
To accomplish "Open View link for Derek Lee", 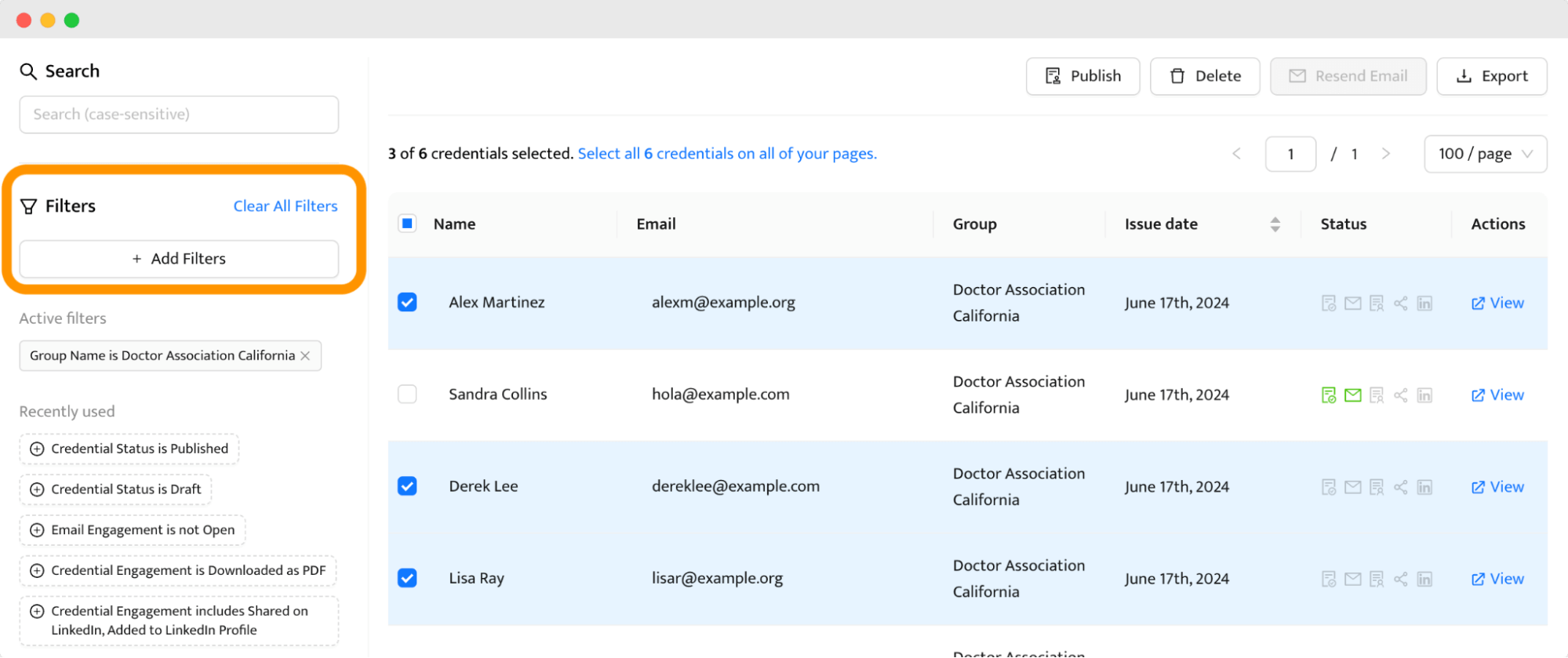I will 1497,486.
